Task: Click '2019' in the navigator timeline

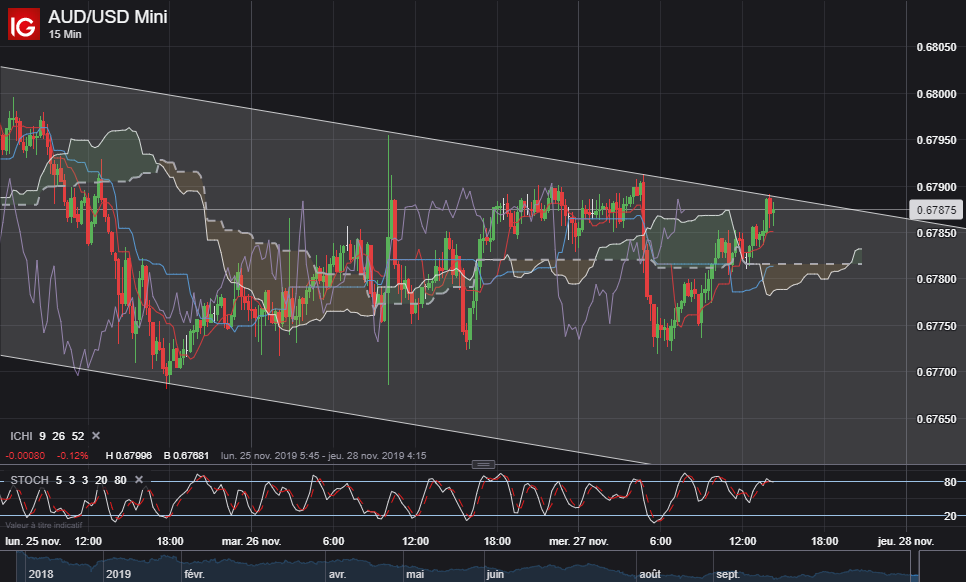Action: click(118, 574)
